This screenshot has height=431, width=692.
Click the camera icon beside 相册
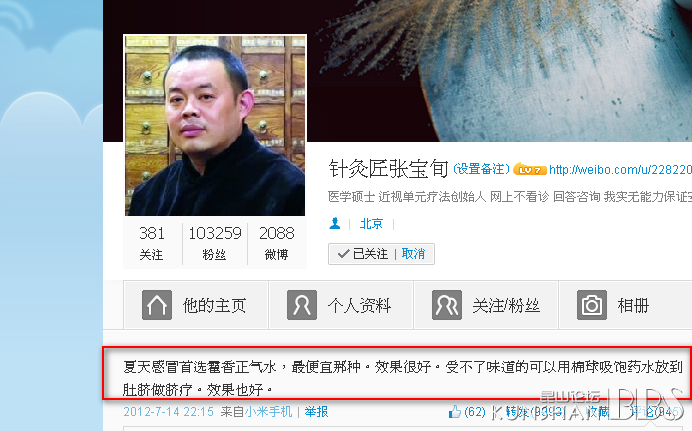click(x=592, y=305)
